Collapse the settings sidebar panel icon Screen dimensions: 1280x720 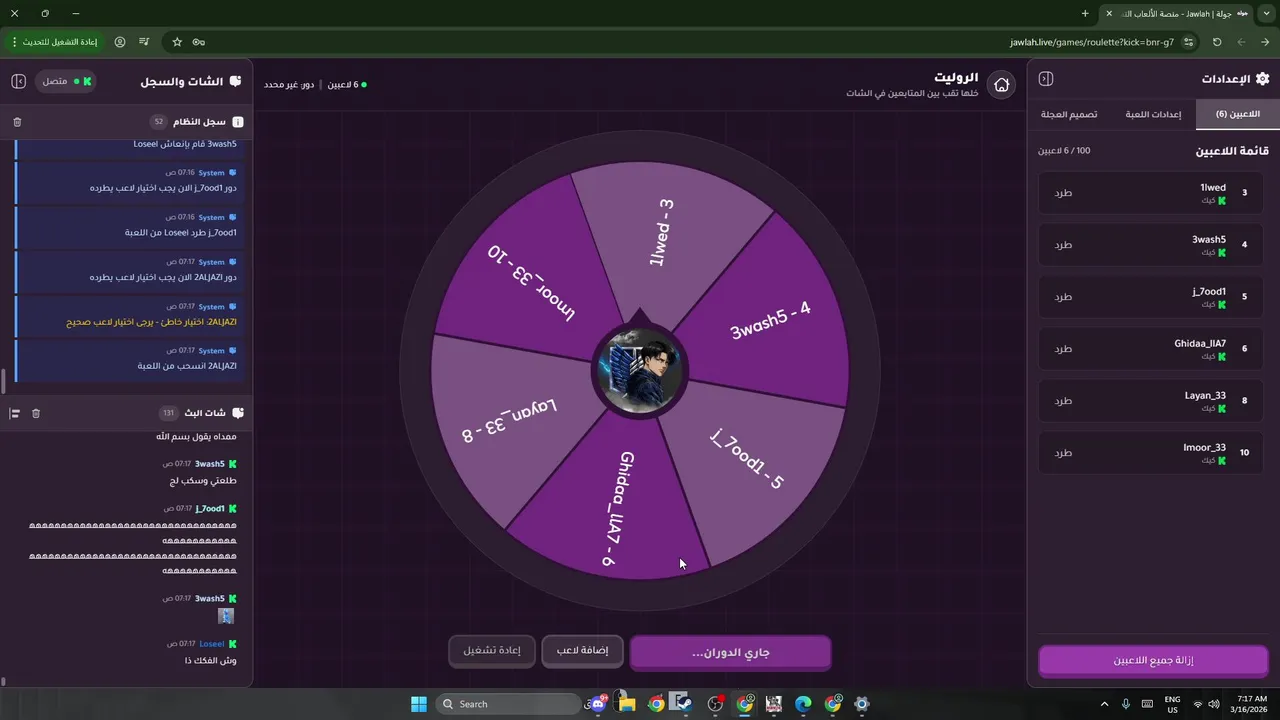click(1046, 79)
